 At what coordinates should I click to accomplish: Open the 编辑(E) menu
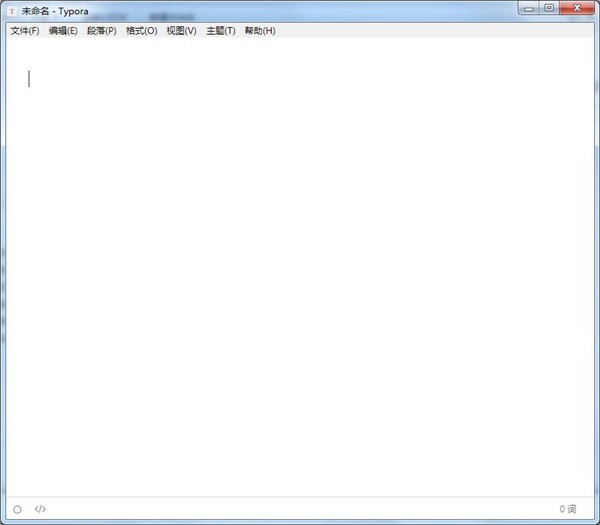pyautogui.click(x=63, y=31)
